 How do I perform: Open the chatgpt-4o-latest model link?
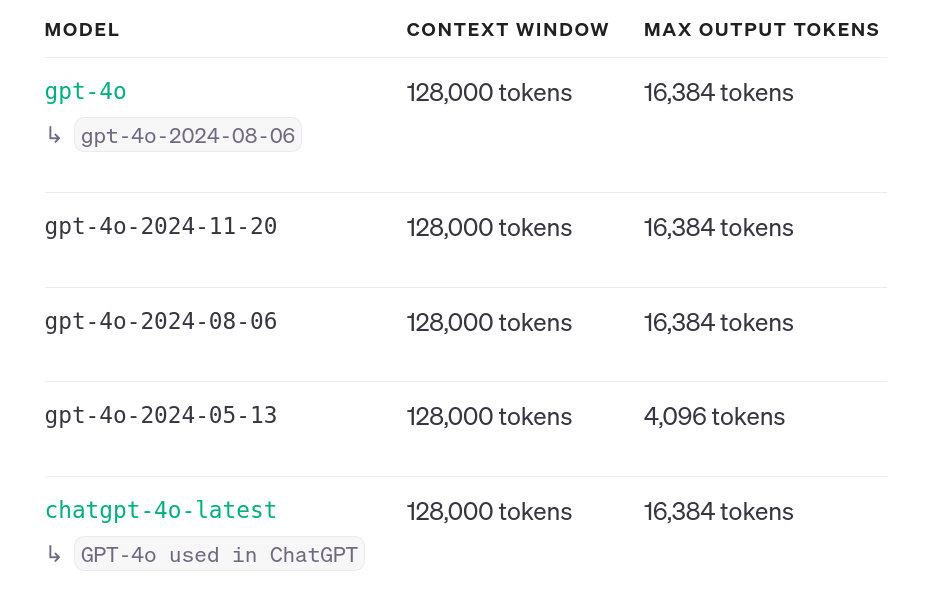160,510
